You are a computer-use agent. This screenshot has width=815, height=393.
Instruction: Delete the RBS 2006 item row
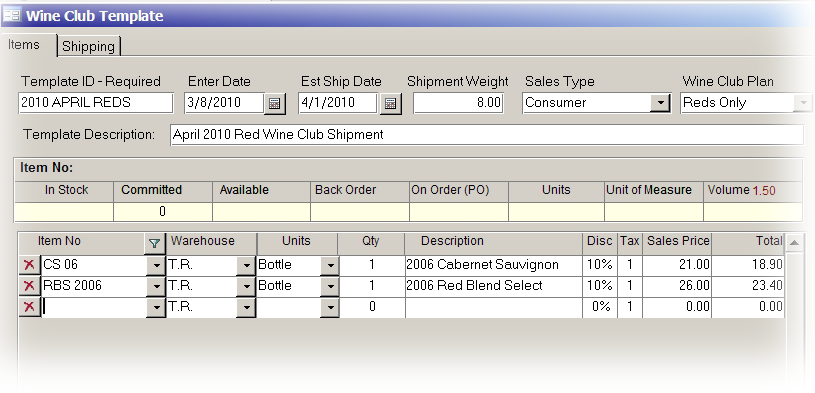coord(29,285)
